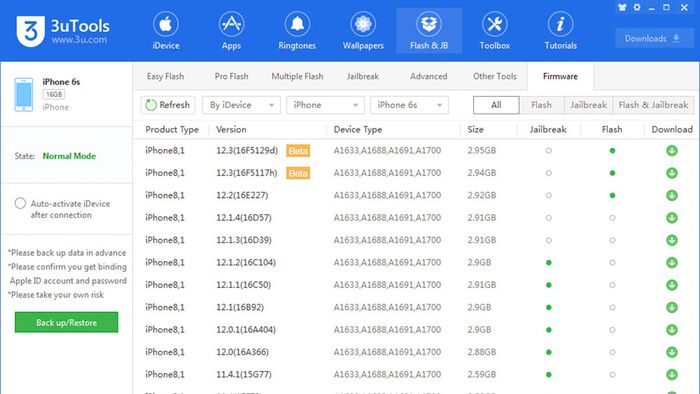The image size is (700, 394).
Task: Download firmware 12.0.1(16A404)
Action: (672, 330)
